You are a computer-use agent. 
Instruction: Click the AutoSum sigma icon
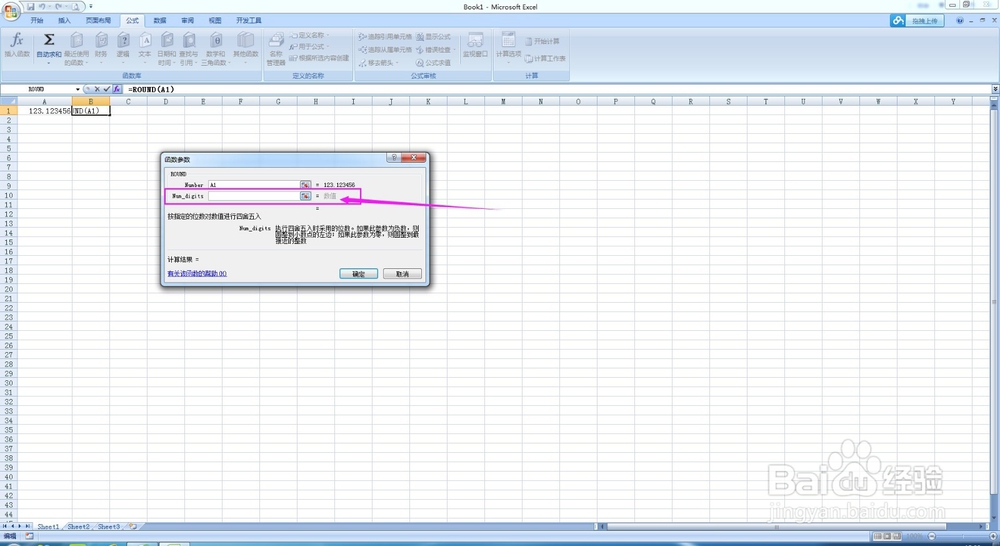click(x=48, y=40)
